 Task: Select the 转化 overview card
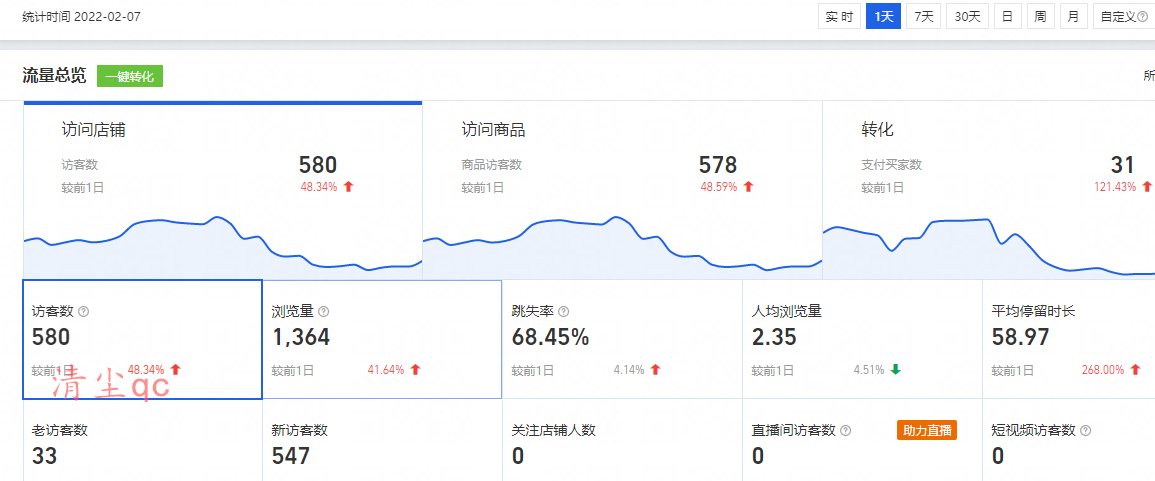(989, 190)
